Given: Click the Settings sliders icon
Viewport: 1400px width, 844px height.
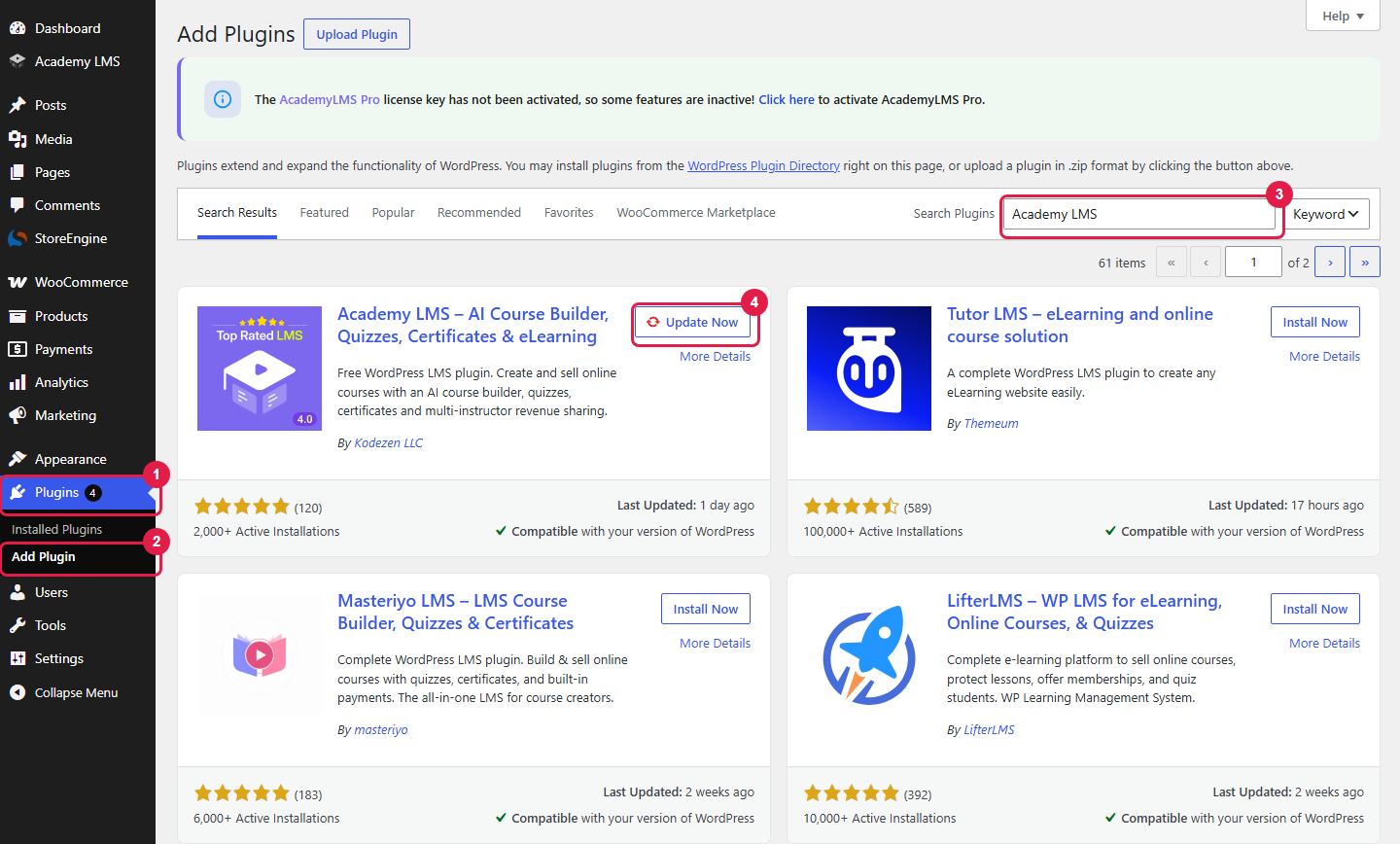Looking at the screenshot, I should [x=17, y=658].
